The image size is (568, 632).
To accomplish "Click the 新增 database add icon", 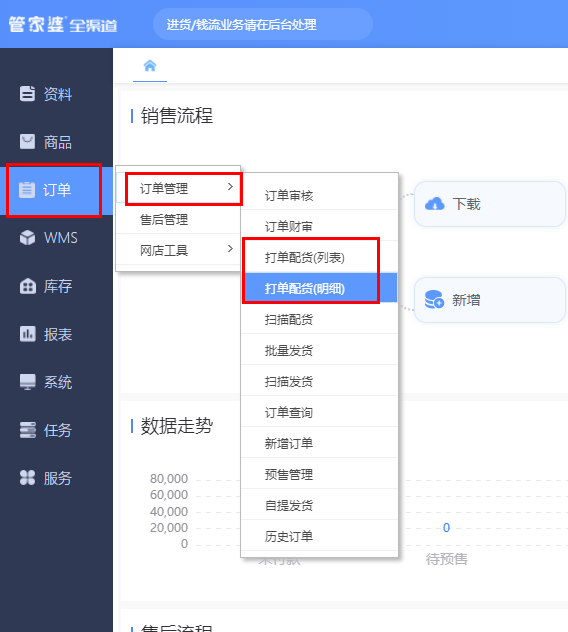I will [x=435, y=299].
